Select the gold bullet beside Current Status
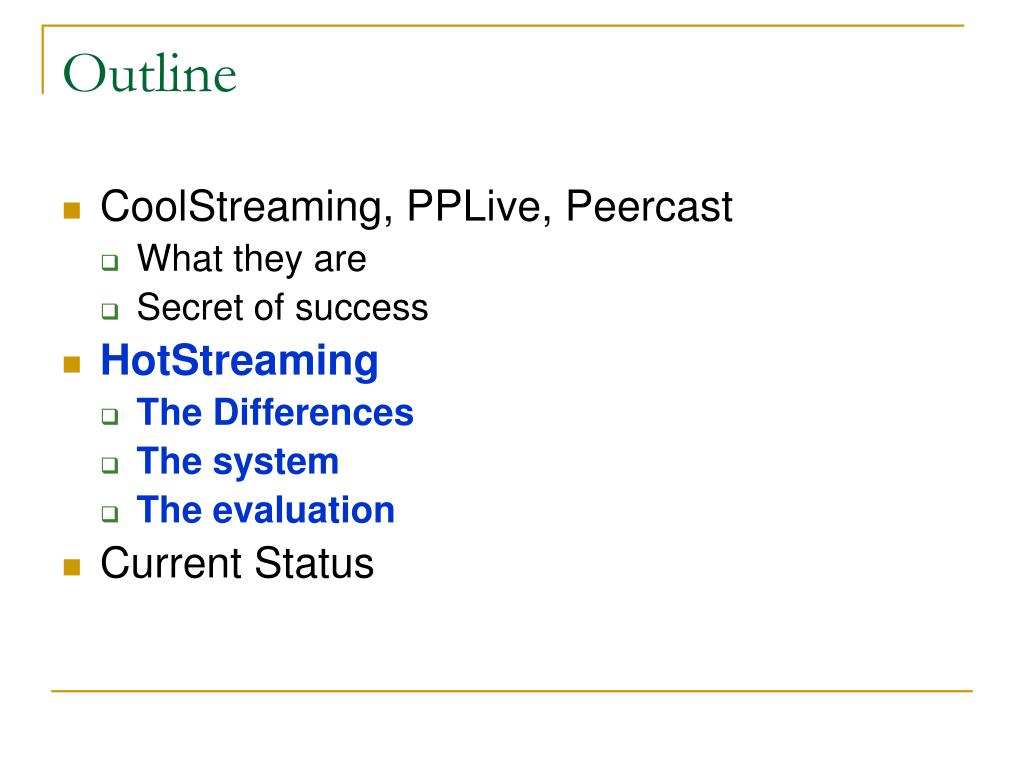 (x=72, y=567)
